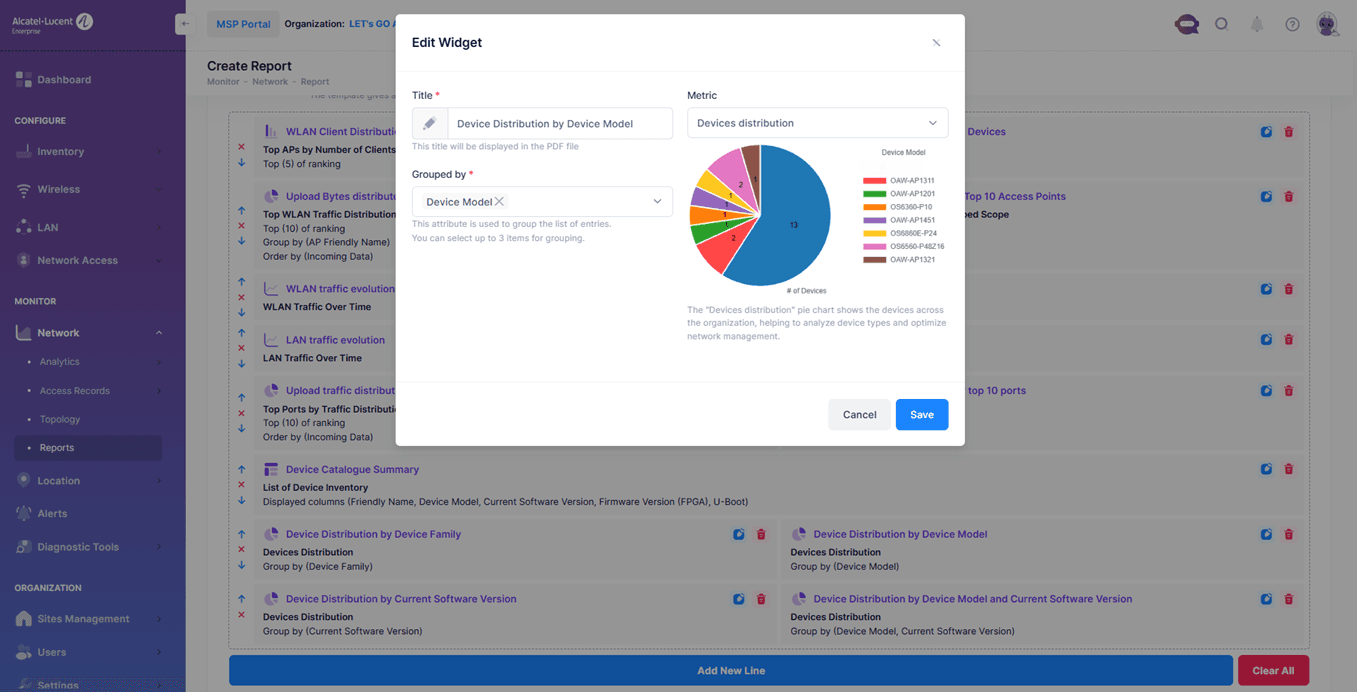Edit the Device Distribution by Device Family widget

coord(738,534)
